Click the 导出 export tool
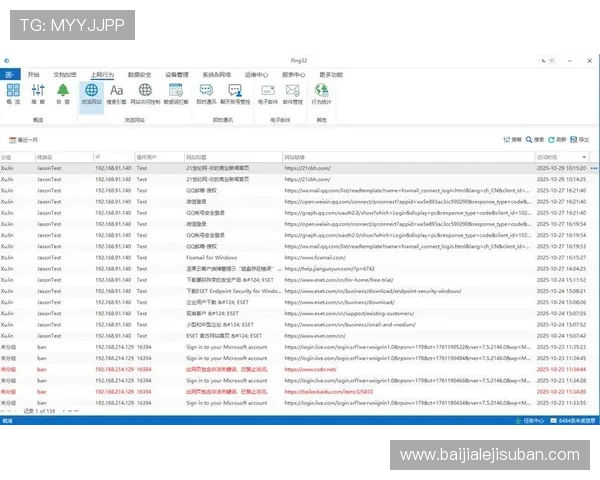Screen dimensions: 600x480 [579, 140]
